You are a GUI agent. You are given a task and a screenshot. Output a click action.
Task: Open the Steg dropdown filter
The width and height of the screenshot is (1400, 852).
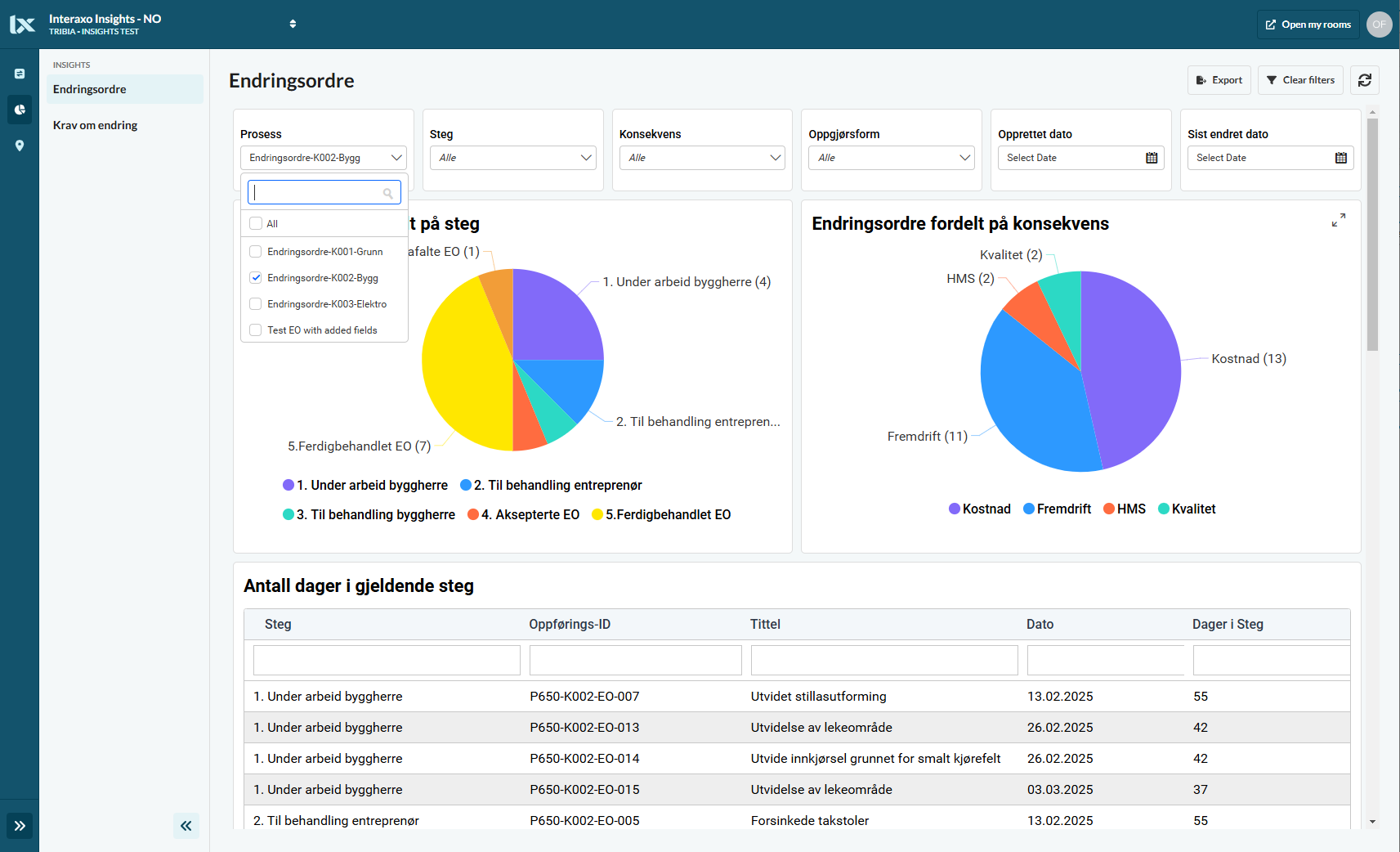(512, 158)
